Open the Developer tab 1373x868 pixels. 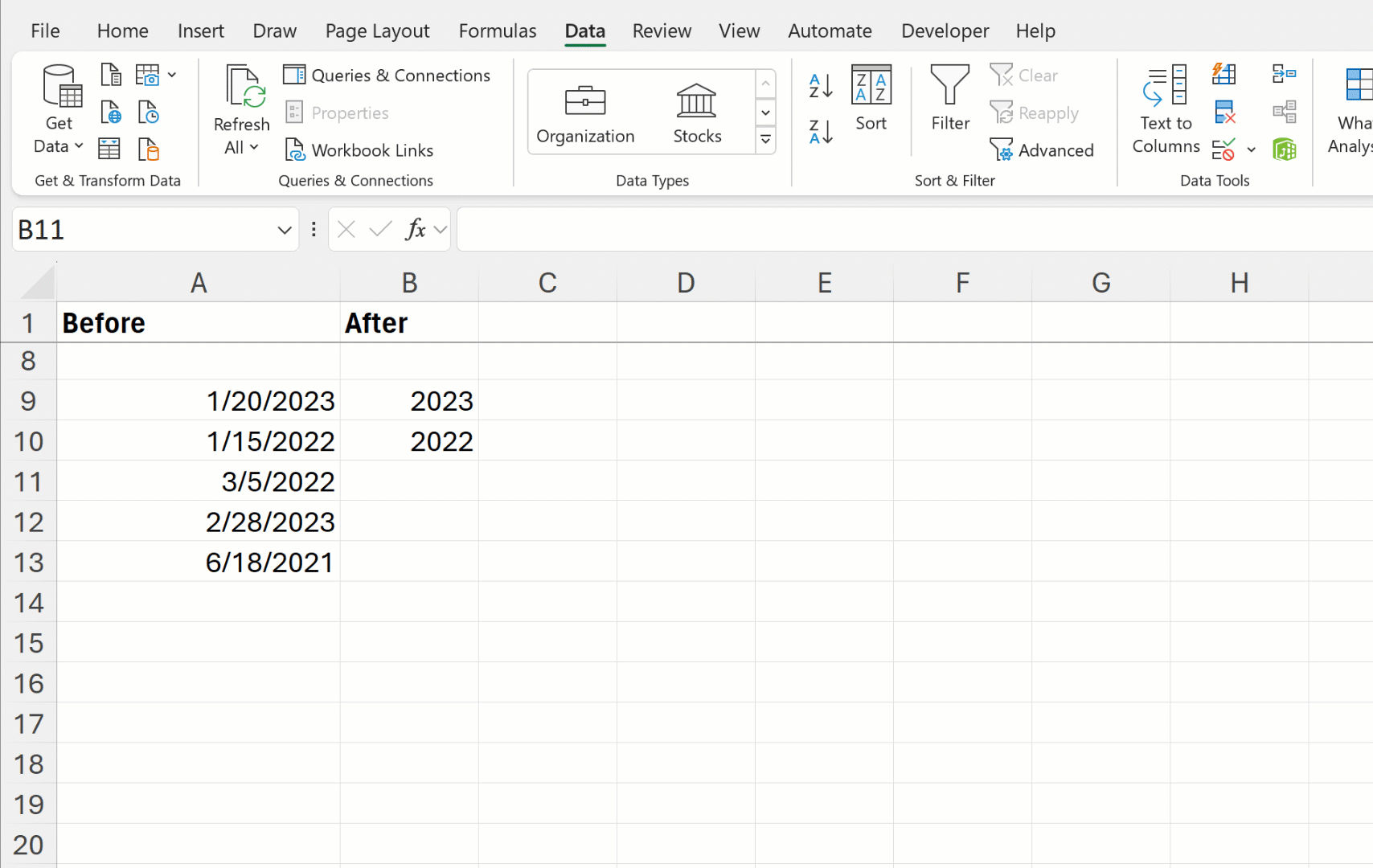coord(945,31)
